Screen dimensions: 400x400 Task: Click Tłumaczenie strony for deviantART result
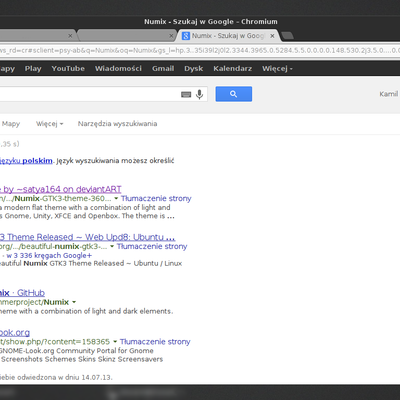click(x=156, y=198)
